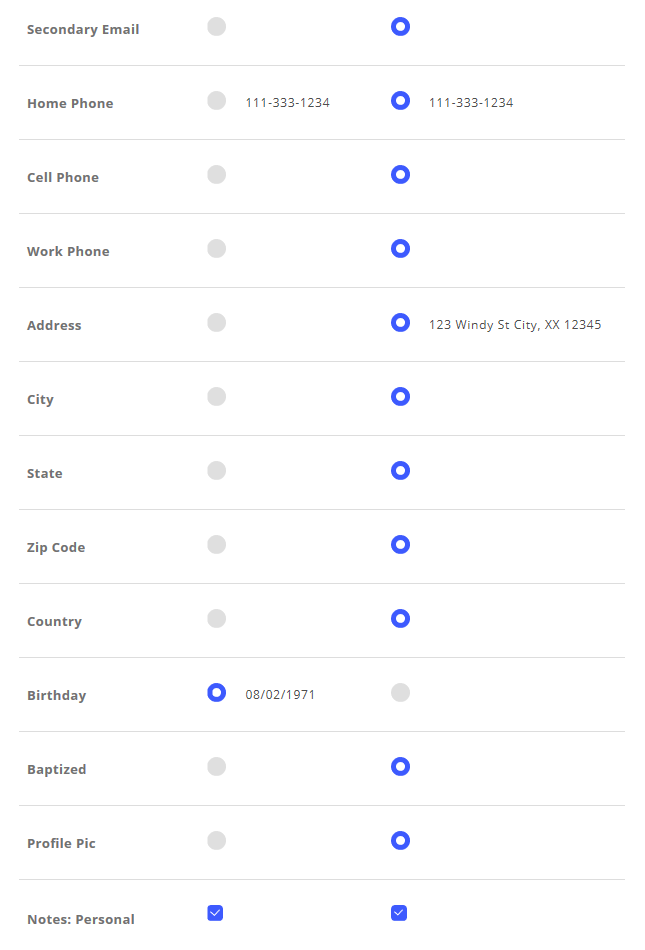Uncheck the second Notes: Personal checkbox
This screenshot has width=645, height=950.
point(399,913)
